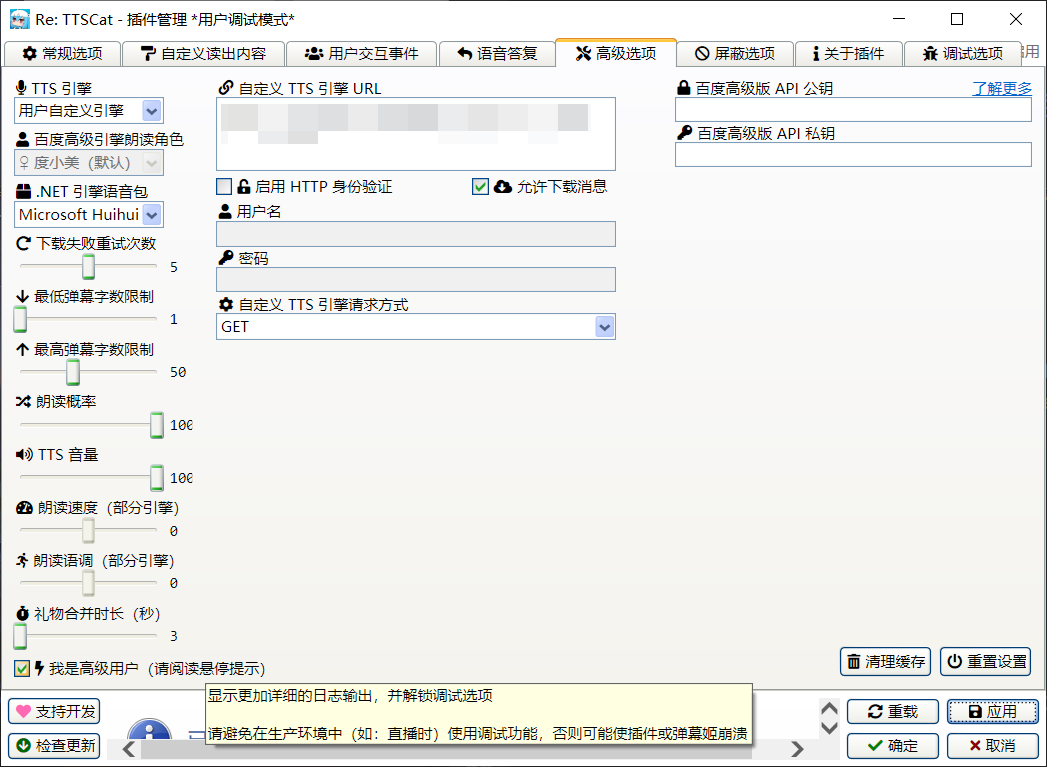Viewport: 1047px width, 767px height.
Task: Click the microphone icon beside TTS 引擎
Action: pos(21,88)
